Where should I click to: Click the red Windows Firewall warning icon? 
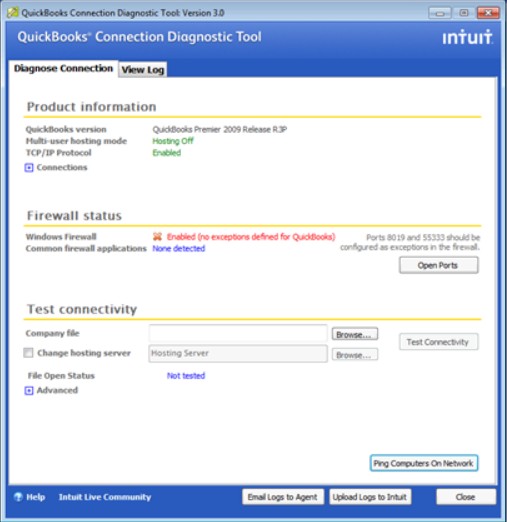coord(157,237)
